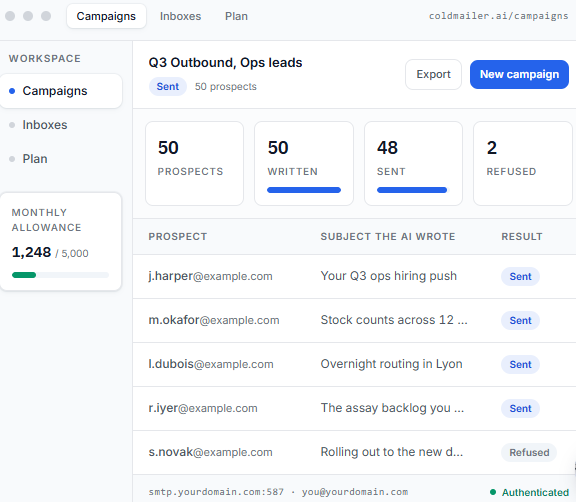Open the Plan top tab
The height and width of the screenshot is (502, 576).
pos(236,16)
